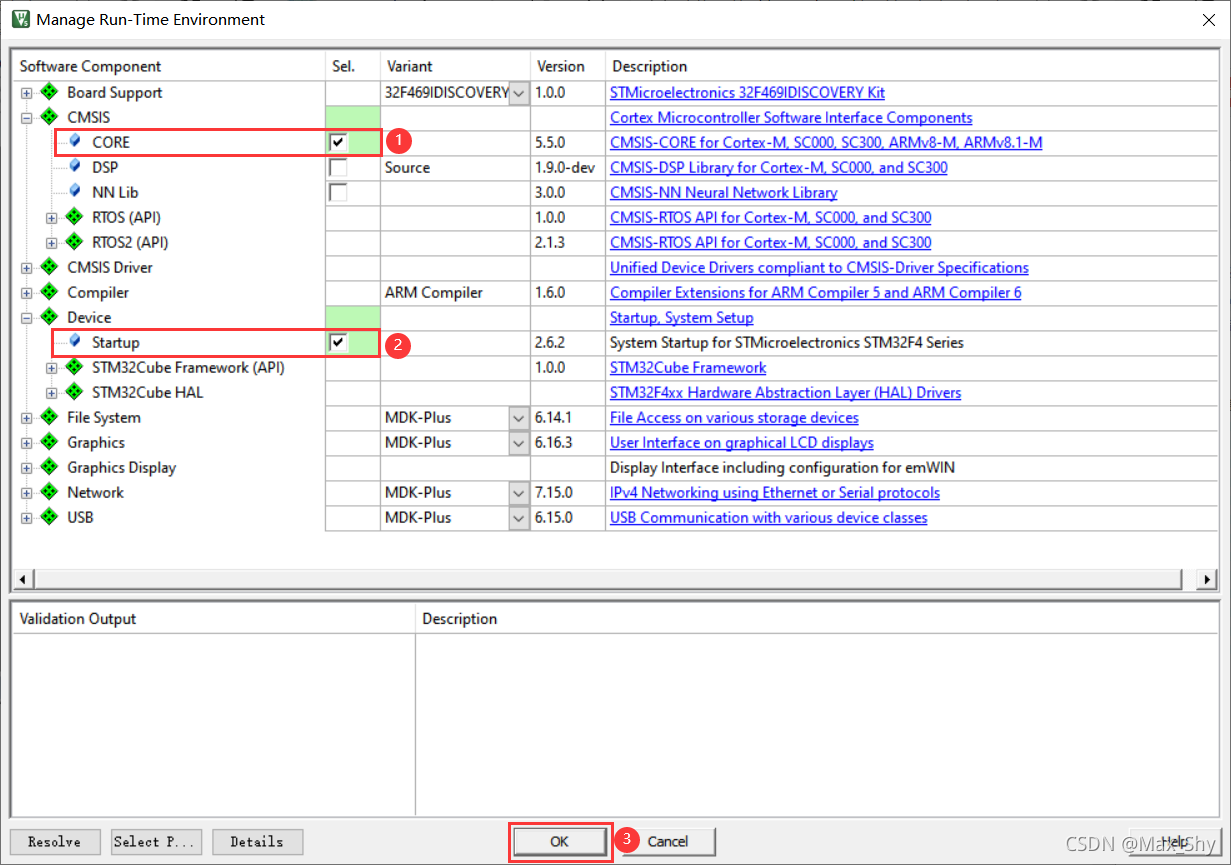
Task: Enable the NN Lib checkbox
Action: (339, 192)
